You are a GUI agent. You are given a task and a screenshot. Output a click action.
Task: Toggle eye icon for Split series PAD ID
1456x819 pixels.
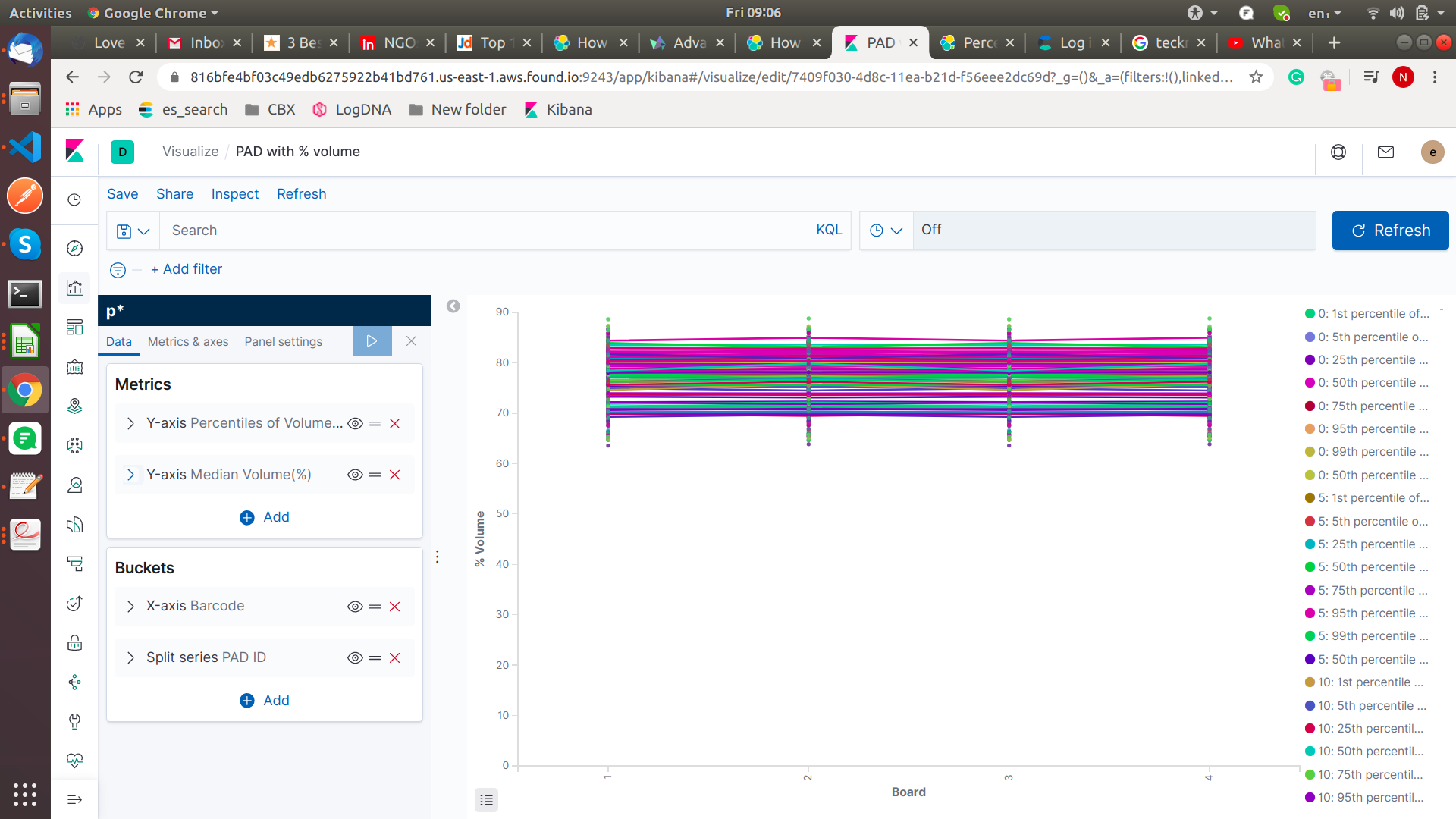(x=354, y=658)
